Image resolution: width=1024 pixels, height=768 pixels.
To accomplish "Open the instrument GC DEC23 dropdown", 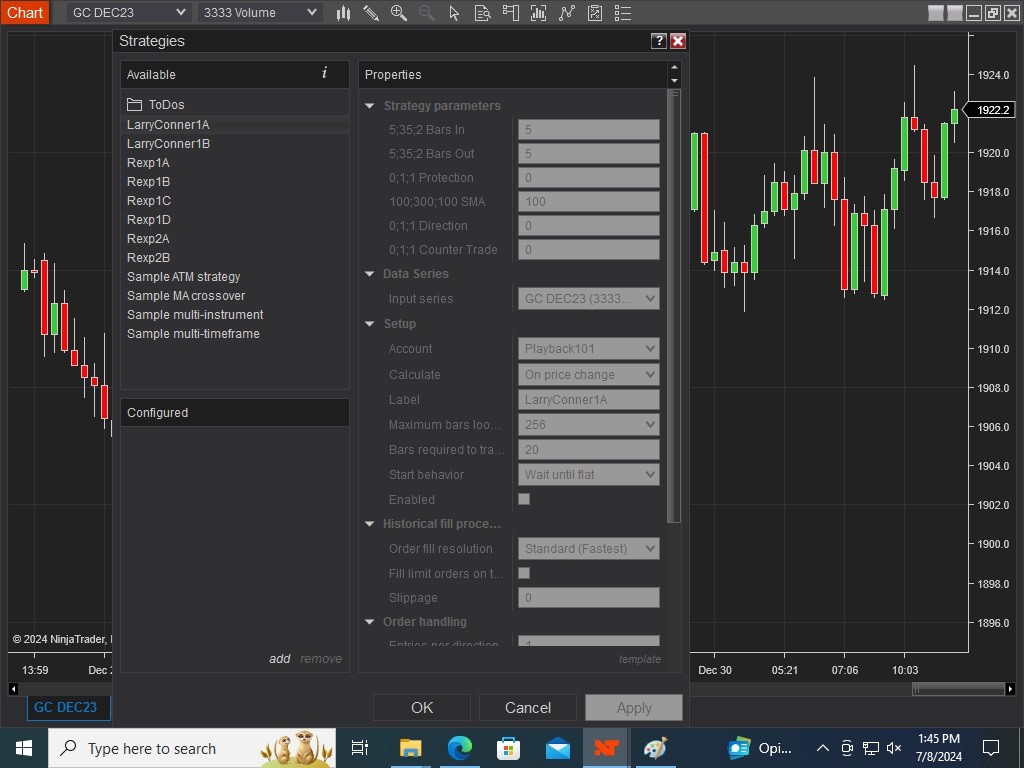I will click(129, 12).
